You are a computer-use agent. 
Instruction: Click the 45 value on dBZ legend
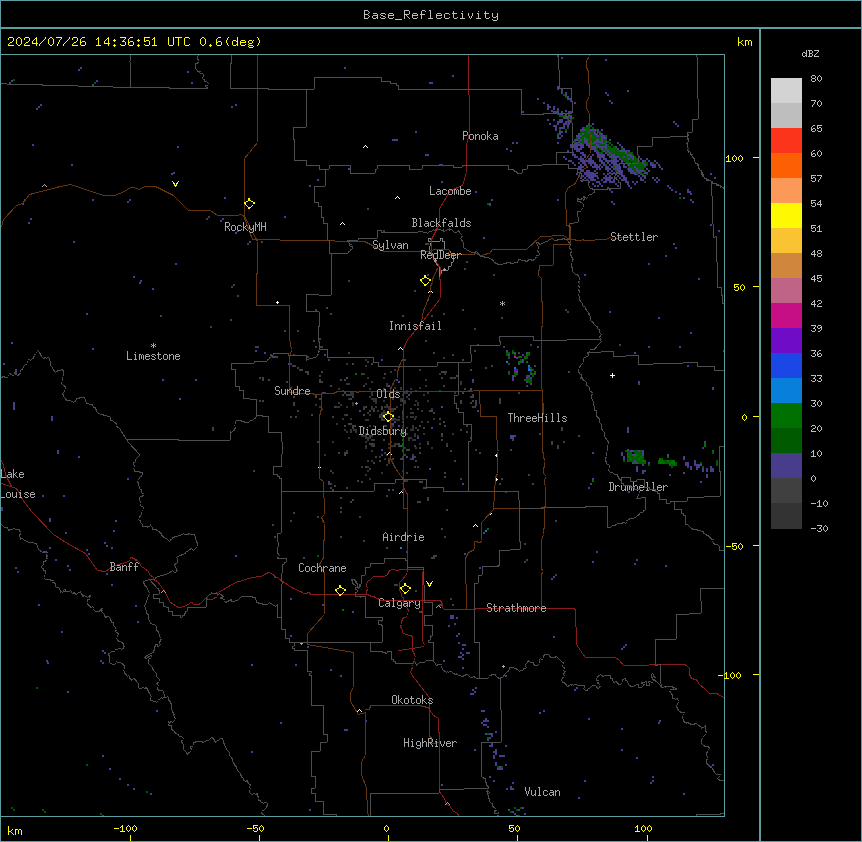[816, 279]
